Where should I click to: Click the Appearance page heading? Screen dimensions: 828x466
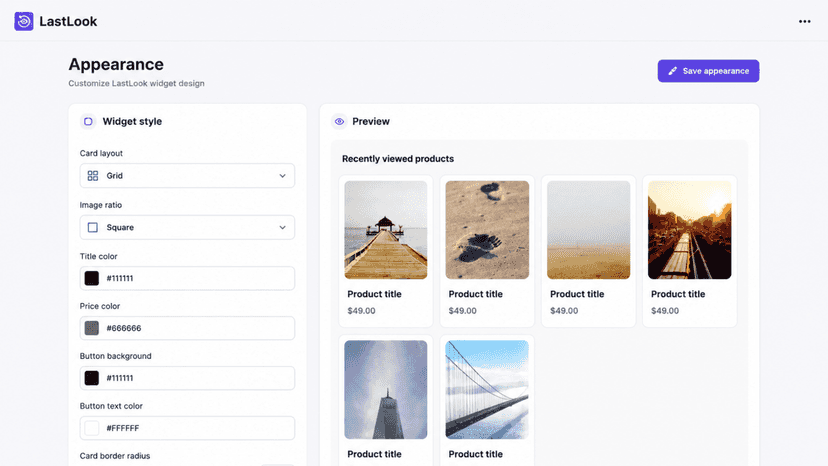pyautogui.click(x=116, y=64)
